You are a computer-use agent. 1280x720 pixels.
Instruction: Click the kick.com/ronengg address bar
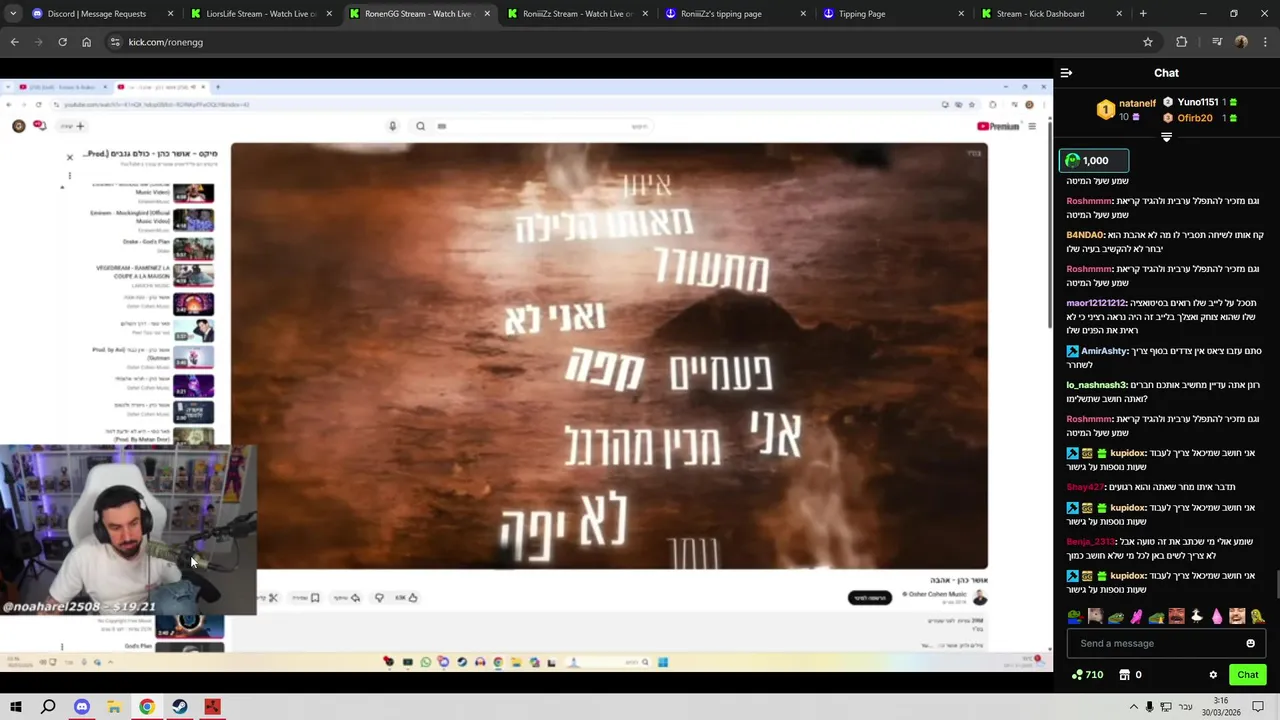click(x=630, y=42)
